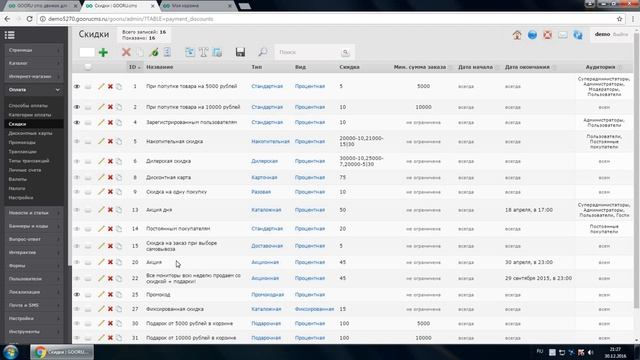Open 'Валюты' submenu item
The image size is (640, 360).
[18, 180]
